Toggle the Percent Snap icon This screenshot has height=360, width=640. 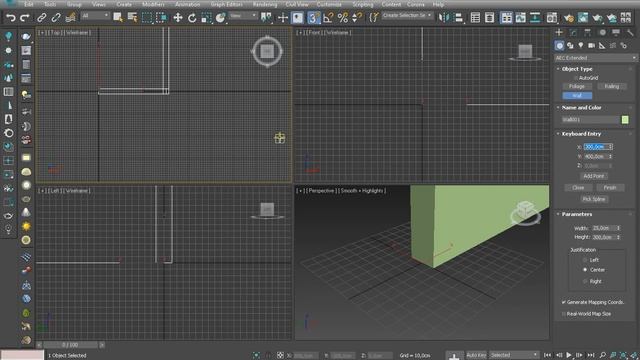point(342,17)
